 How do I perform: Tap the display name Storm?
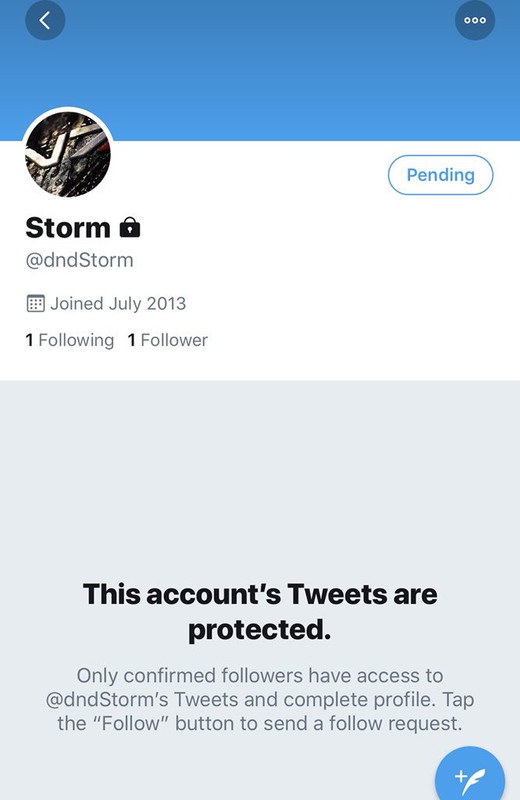tap(68, 228)
